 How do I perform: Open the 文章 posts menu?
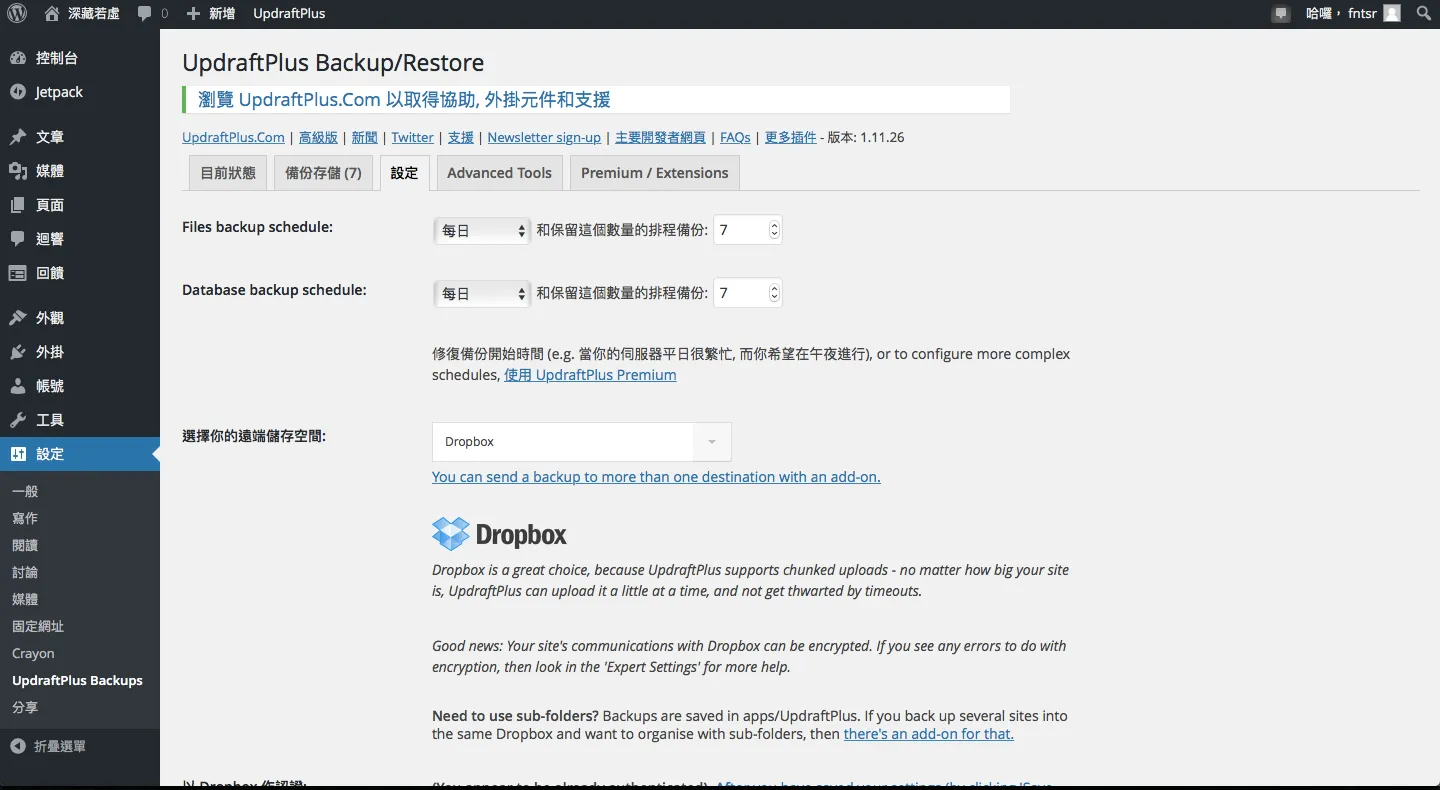click(x=49, y=137)
